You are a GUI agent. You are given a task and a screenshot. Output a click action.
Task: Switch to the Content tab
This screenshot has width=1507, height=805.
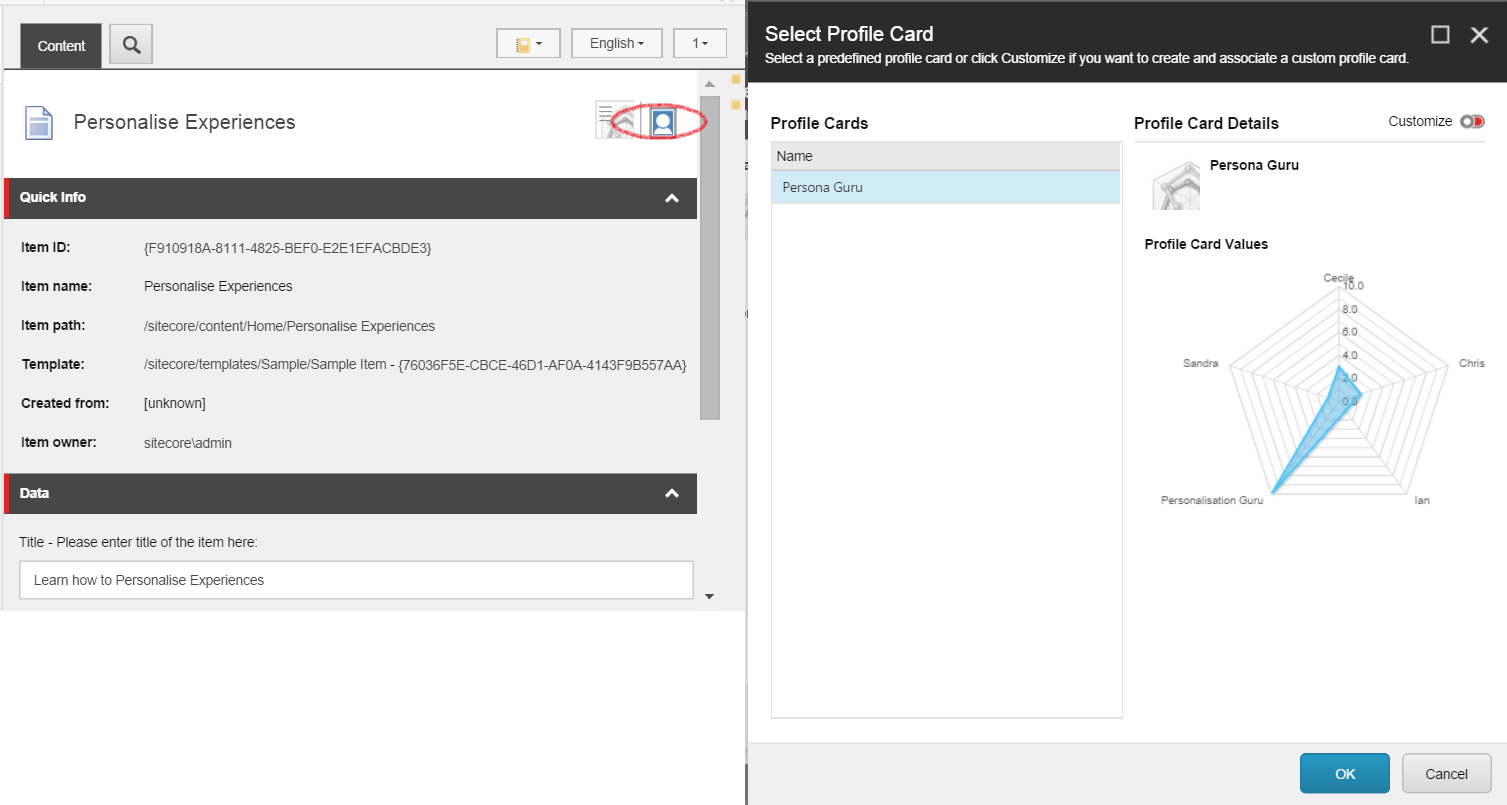pos(61,46)
